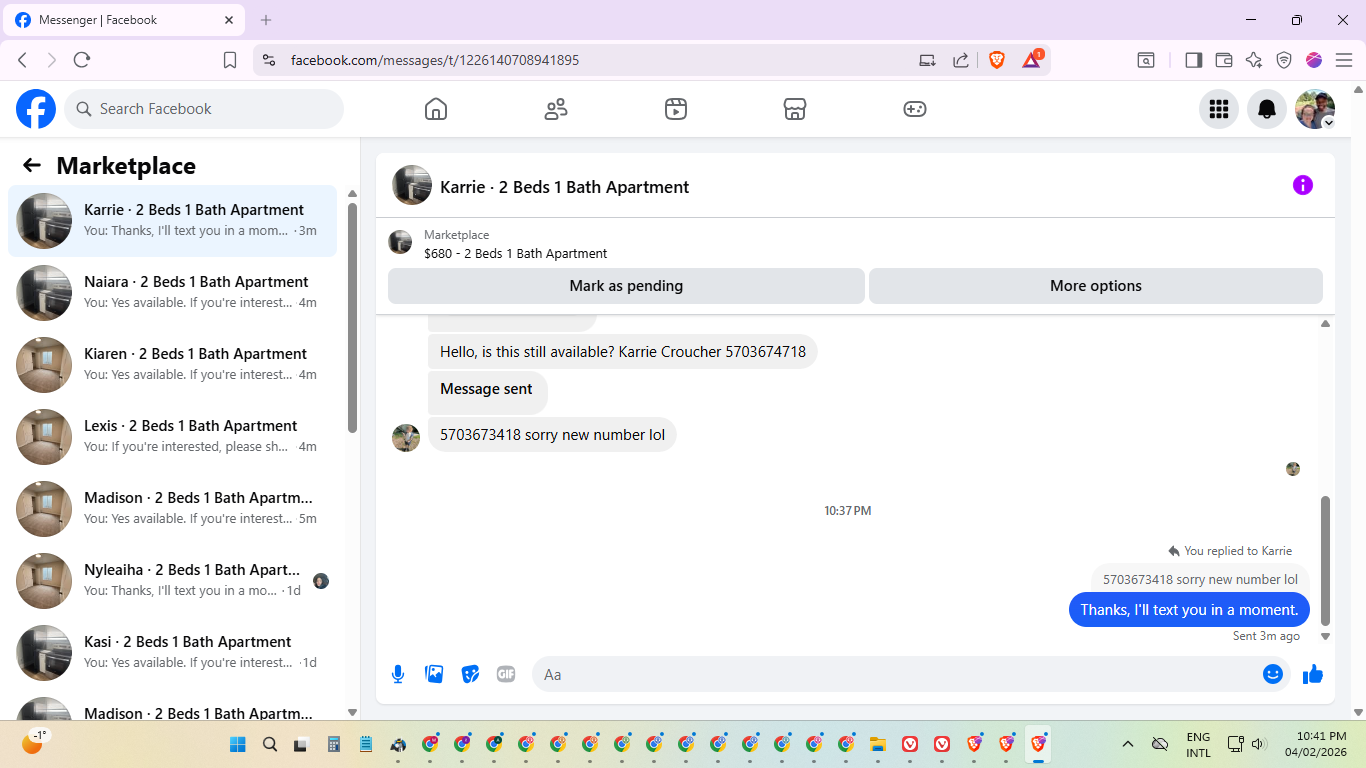Click the Search Facebook box
This screenshot has height=768, width=1366.
204,109
